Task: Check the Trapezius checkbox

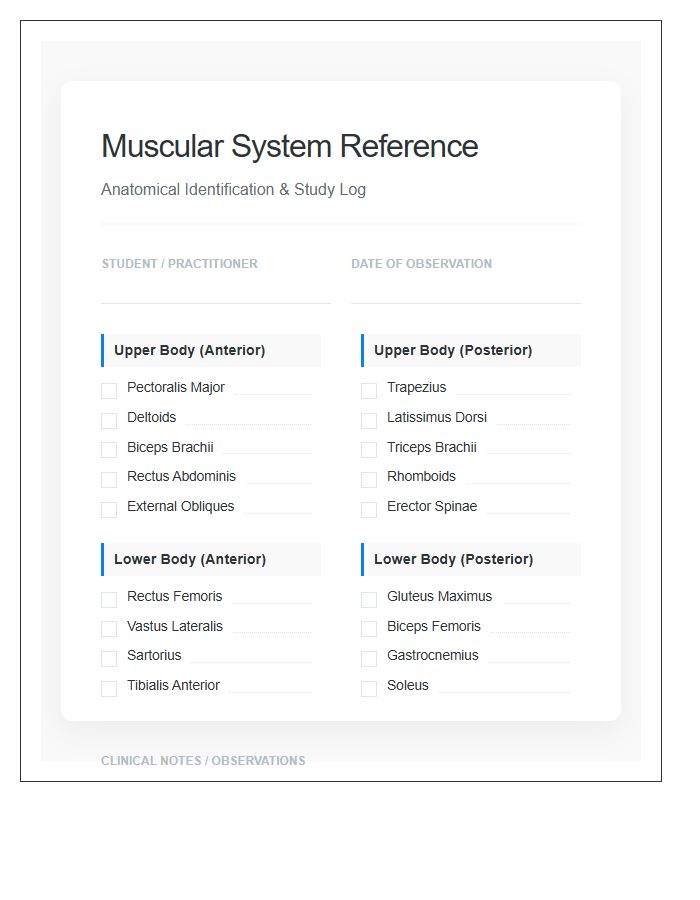Action: [x=369, y=391]
